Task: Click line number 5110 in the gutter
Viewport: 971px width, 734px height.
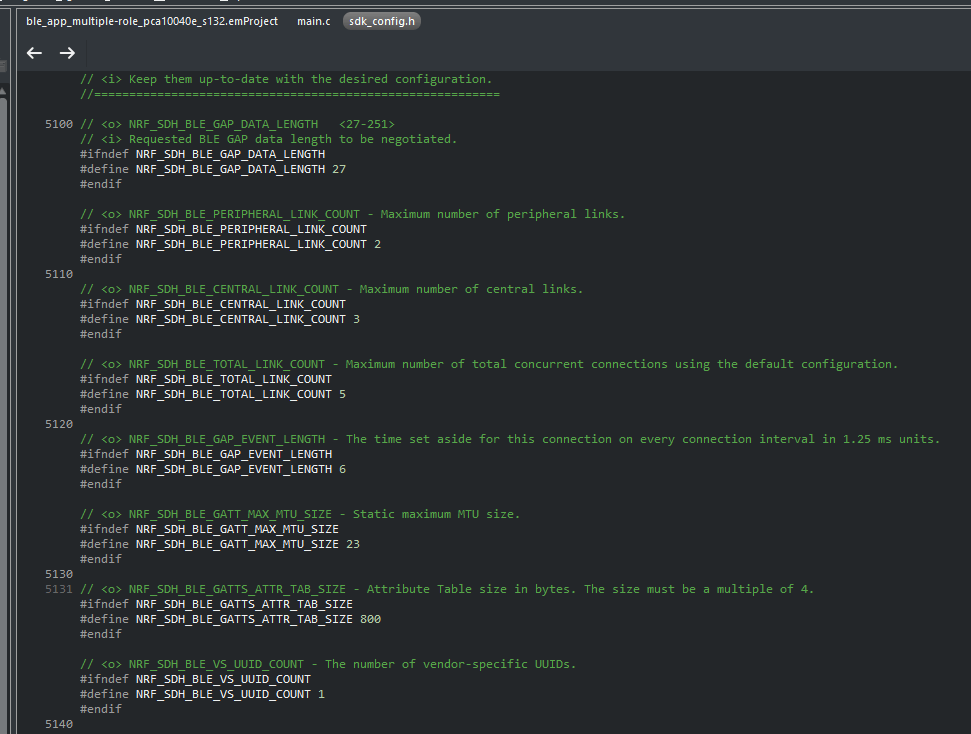Action: (x=59, y=274)
